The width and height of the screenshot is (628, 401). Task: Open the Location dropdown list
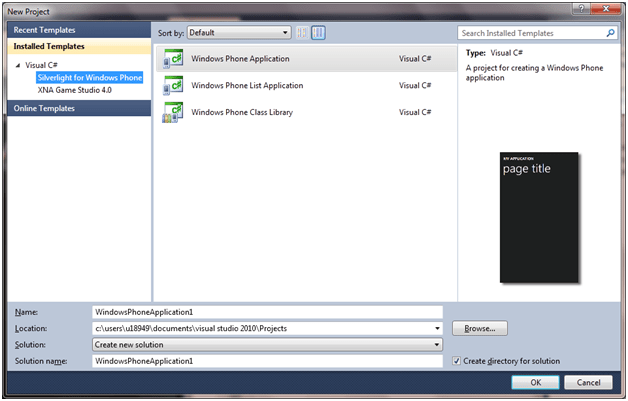click(438, 328)
